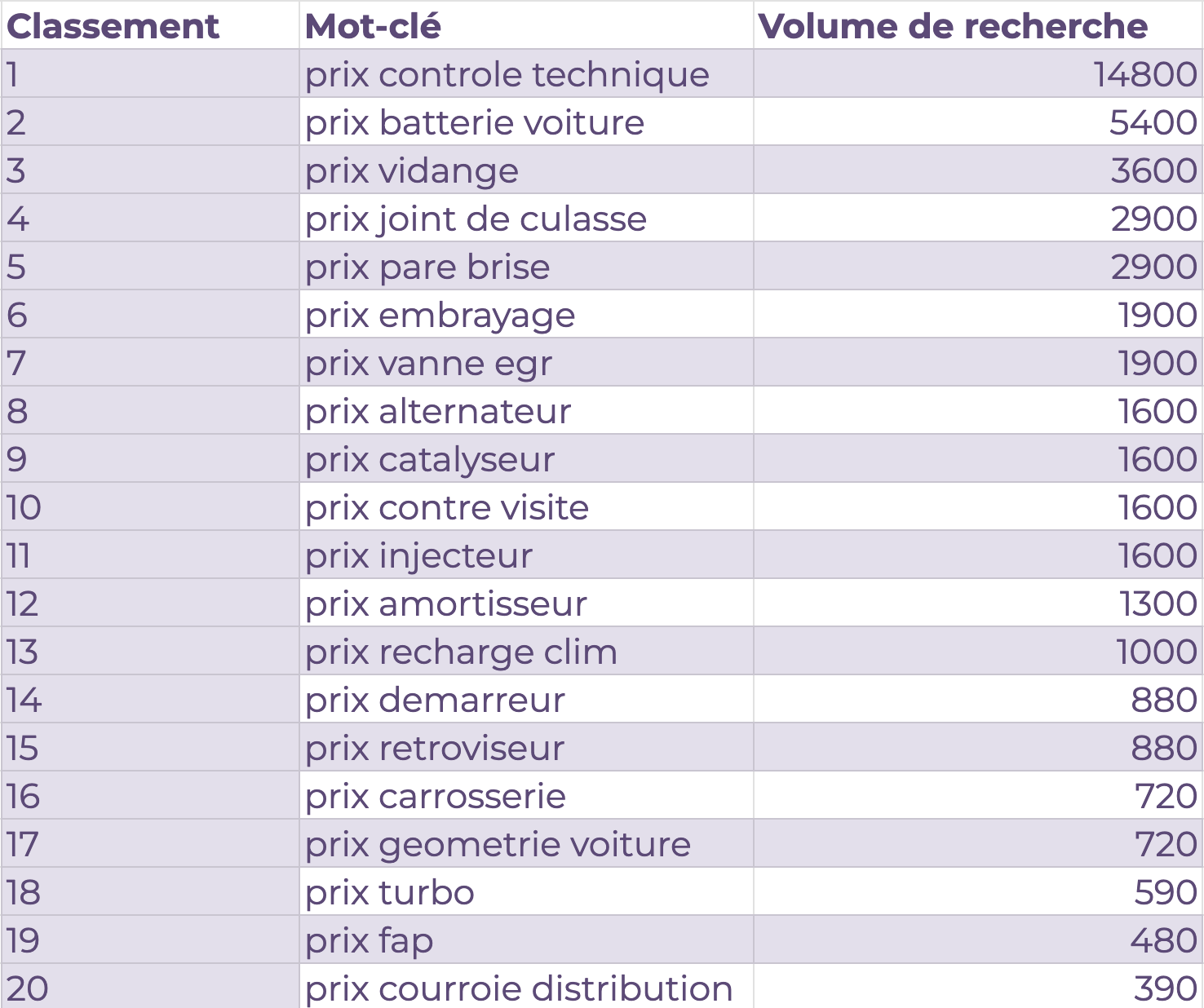Click the 'prix vanne egr' cell
The height and width of the screenshot is (1008, 1204).
[x=428, y=363]
